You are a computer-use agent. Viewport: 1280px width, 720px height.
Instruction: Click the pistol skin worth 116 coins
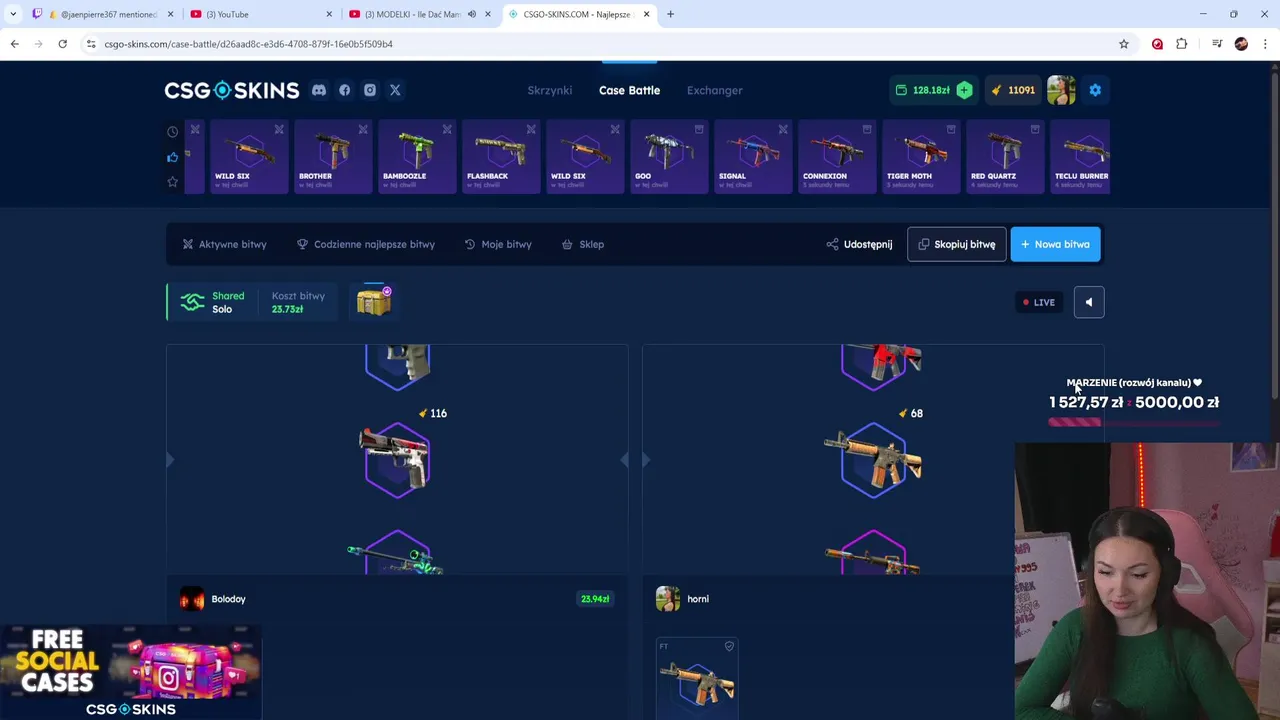tap(397, 460)
